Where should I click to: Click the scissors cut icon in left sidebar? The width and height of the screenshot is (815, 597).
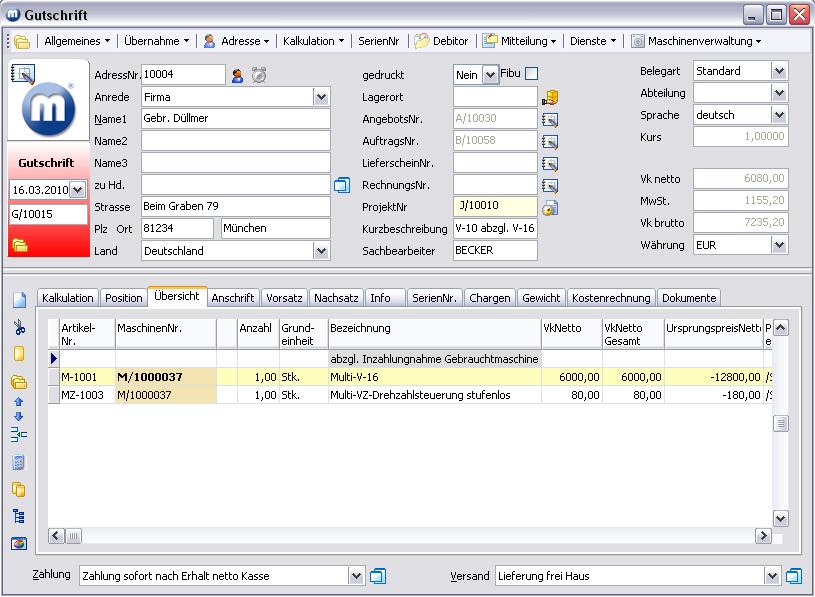pyautogui.click(x=19, y=327)
